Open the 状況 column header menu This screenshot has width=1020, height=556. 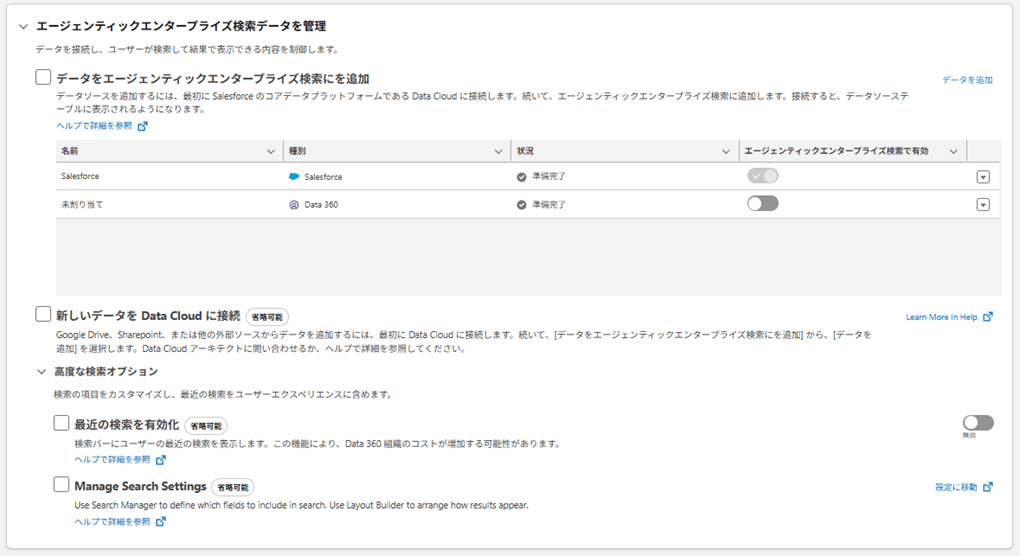pyautogui.click(x=726, y=152)
